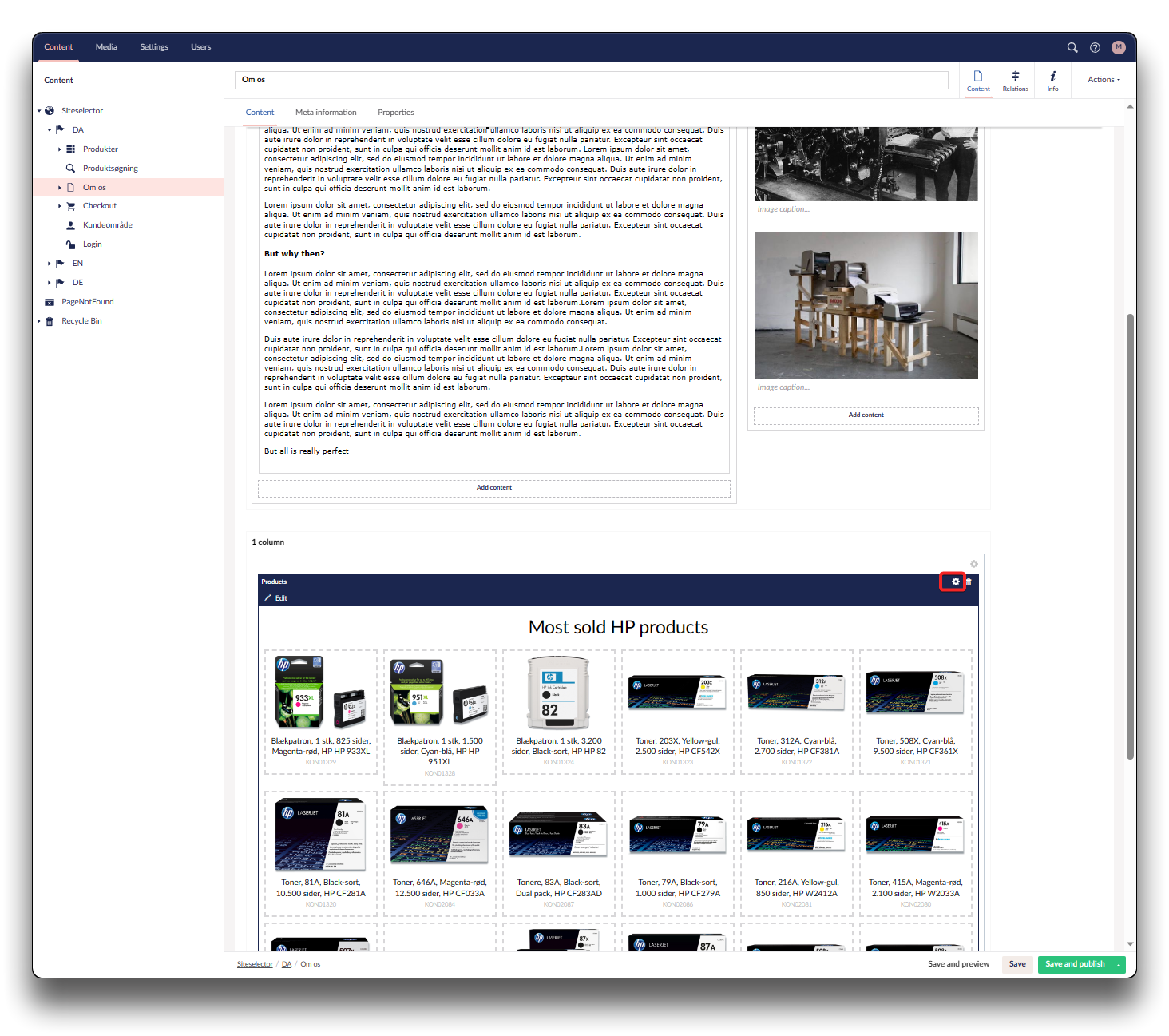The height and width of the screenshot is (1036, 1169).
Task: Follow the Siteselector breadcrumb link
Action: [255, 964]
